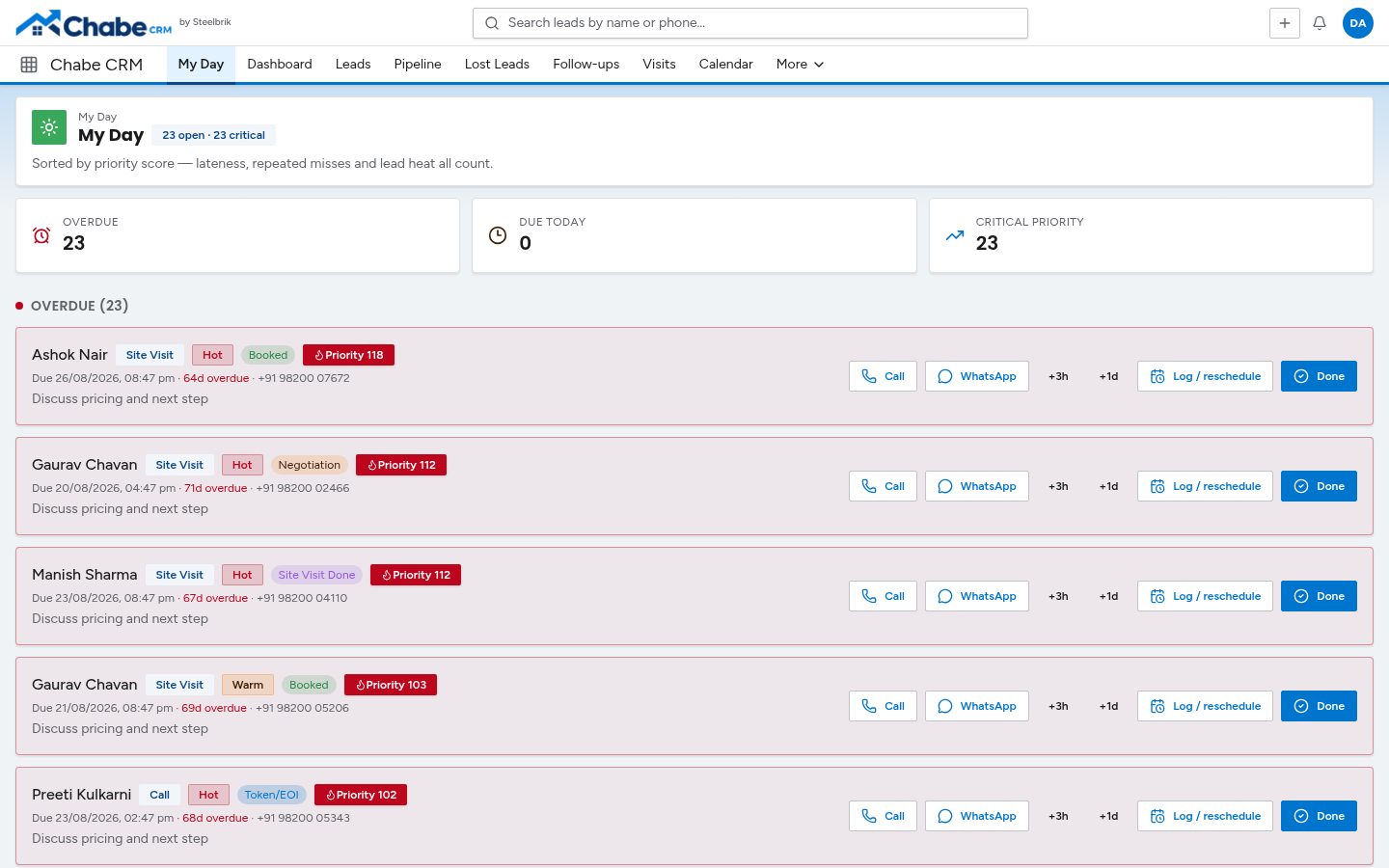The image size is (1389, 868).
Task: Click the 23 open · 23 critical badge
Action: pyautogui.click(x=213, y=135)
